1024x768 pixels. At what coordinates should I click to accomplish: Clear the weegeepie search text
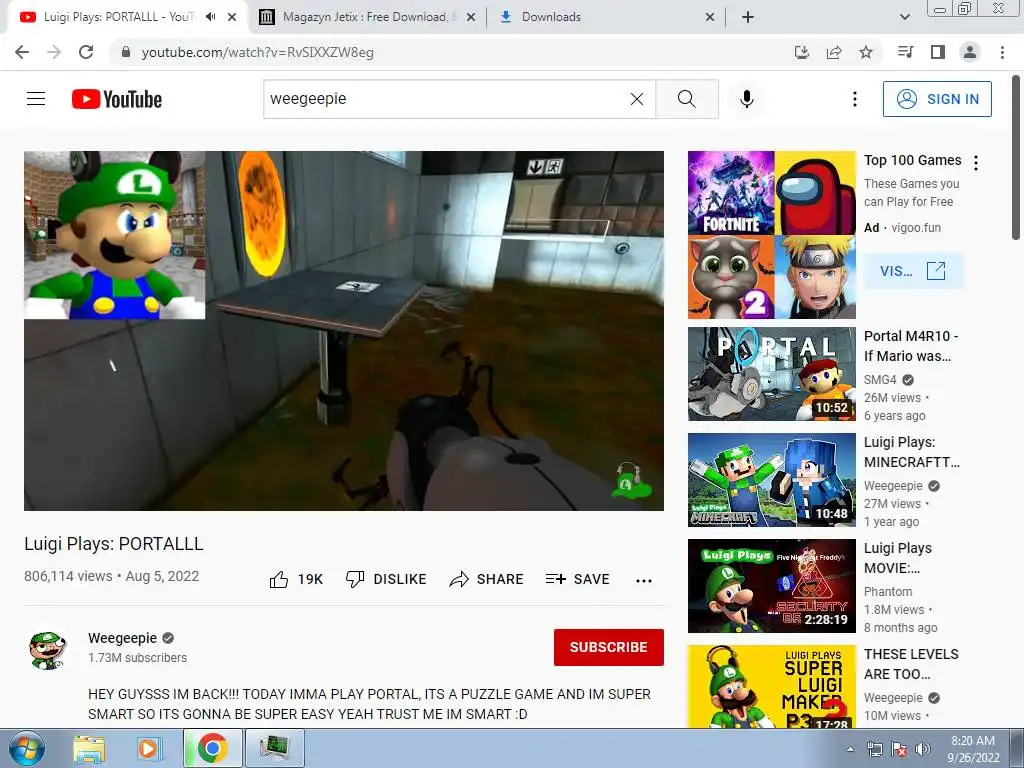coord(637,99)
